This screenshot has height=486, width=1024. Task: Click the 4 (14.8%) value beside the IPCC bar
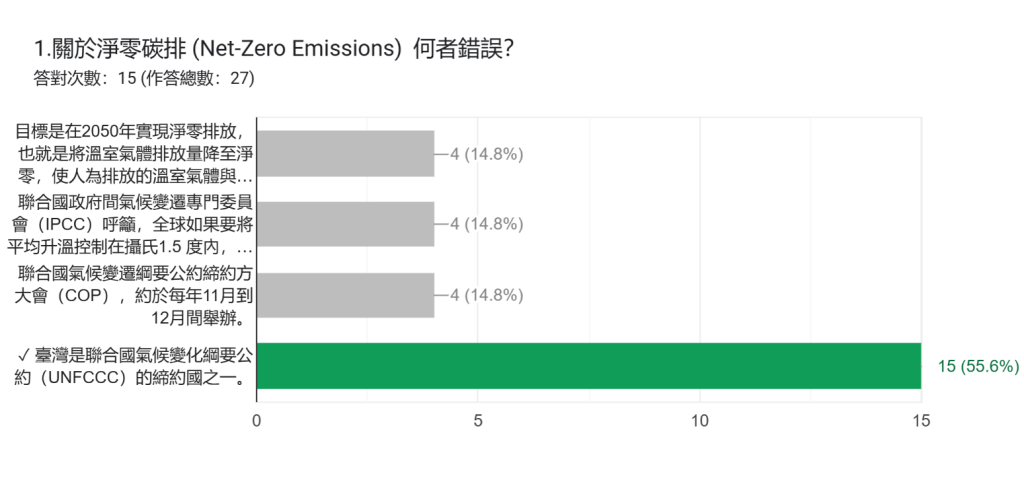coord(487,224)
